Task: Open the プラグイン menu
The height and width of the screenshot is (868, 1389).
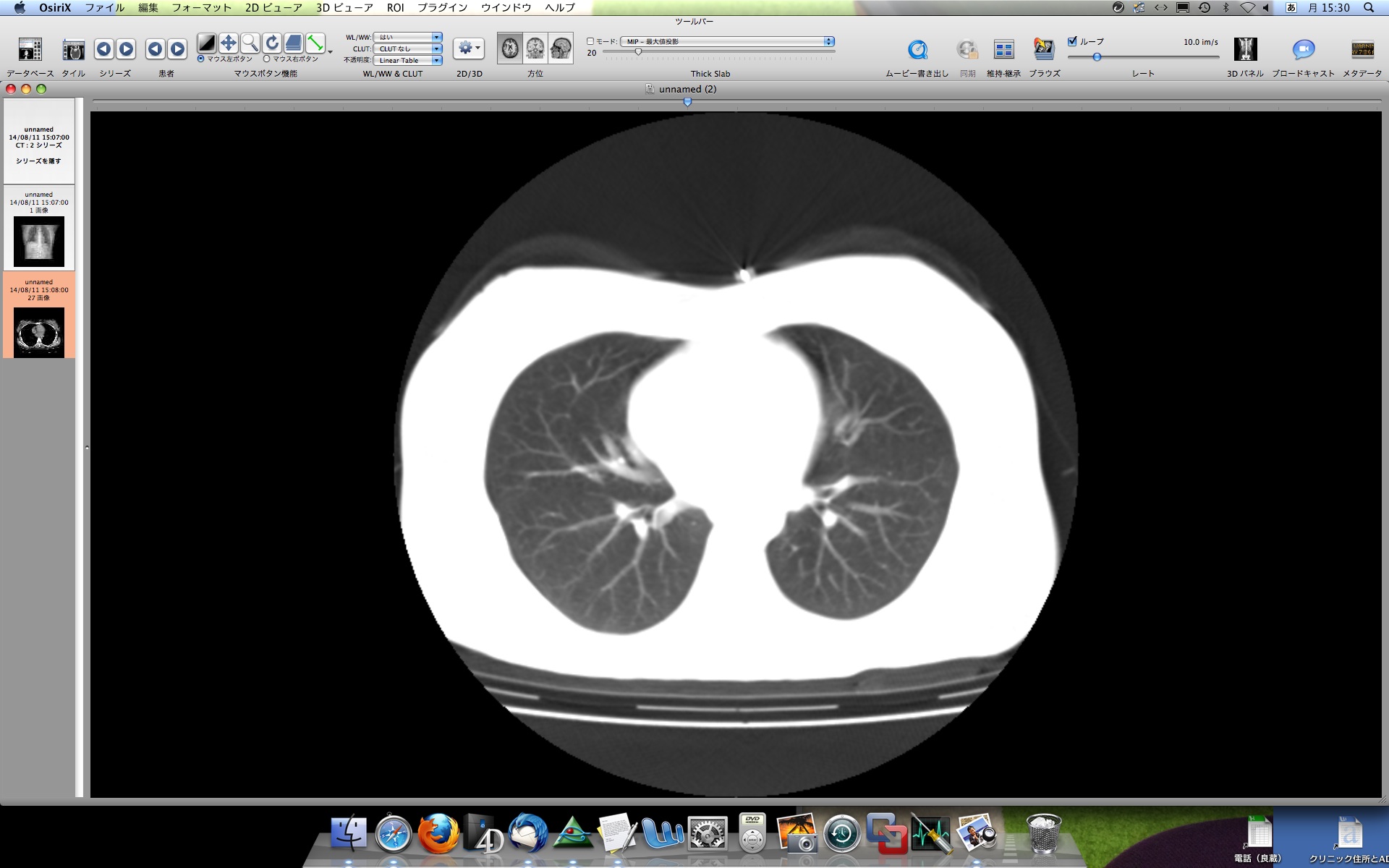Action: tap(442, 7)
